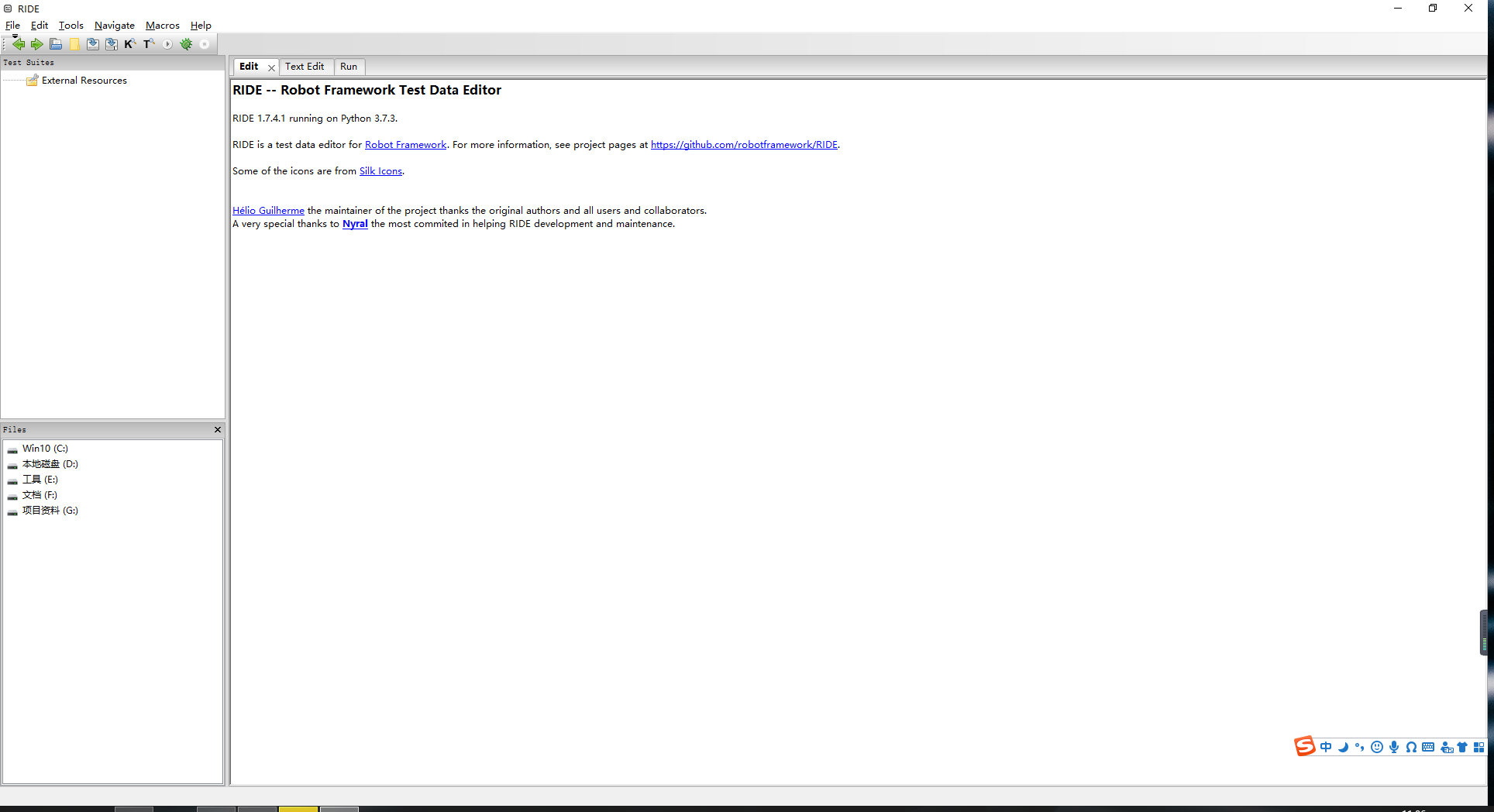Click the text 'RIDE 1.7.4.1 running on Python 3.7.3.'
The width and height of the screenshot is (1494, 812).
315,119
